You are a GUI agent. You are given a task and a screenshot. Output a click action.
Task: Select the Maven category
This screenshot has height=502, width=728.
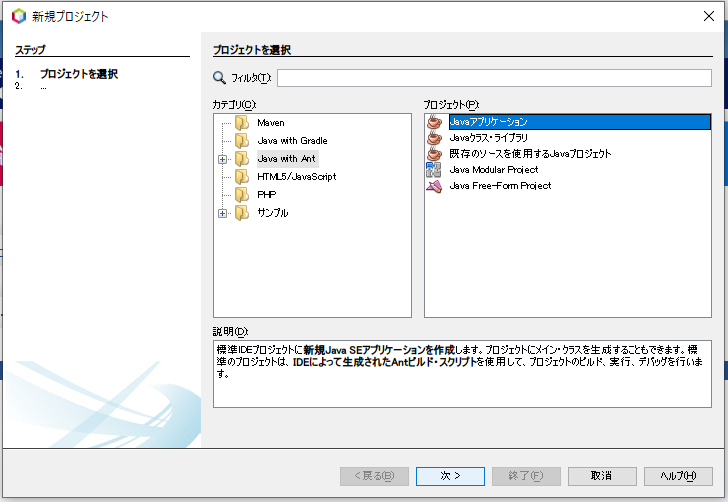tap(271, 123)
